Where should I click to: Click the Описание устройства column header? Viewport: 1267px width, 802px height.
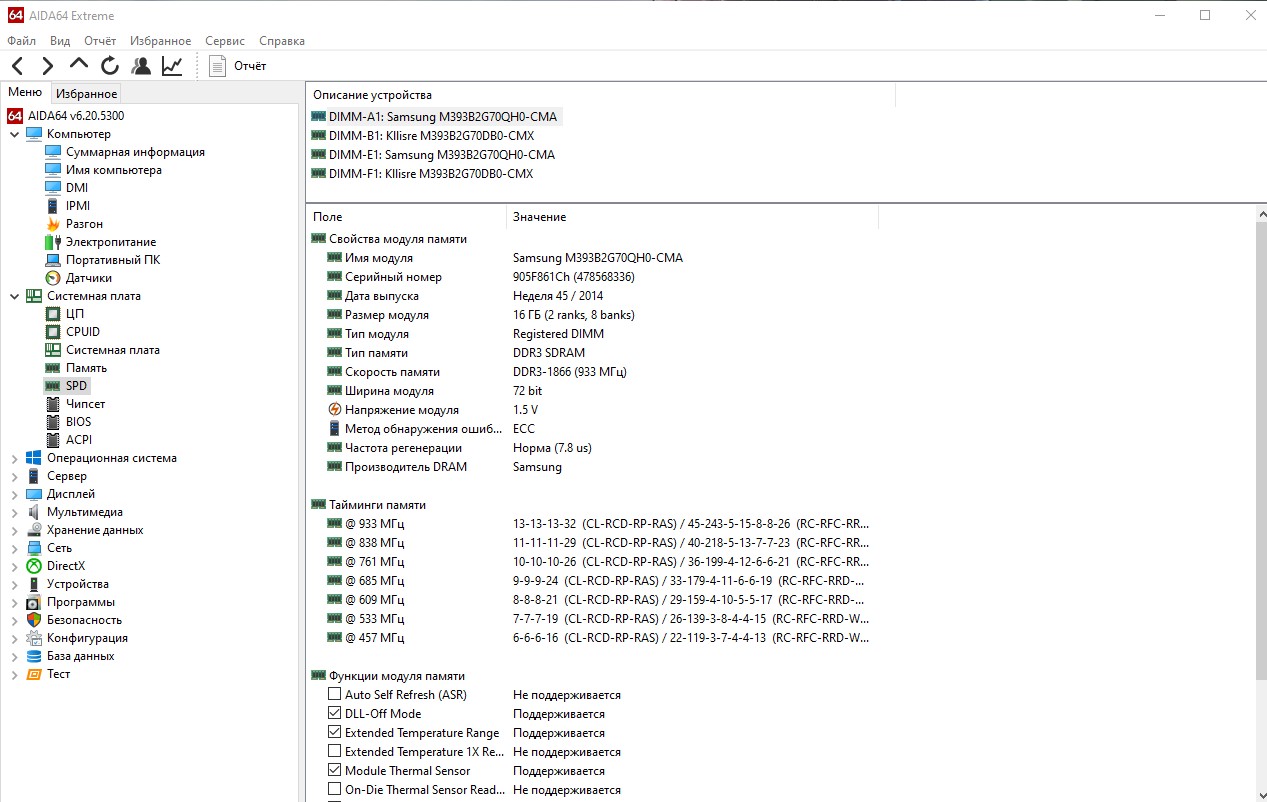pos(600,95)
